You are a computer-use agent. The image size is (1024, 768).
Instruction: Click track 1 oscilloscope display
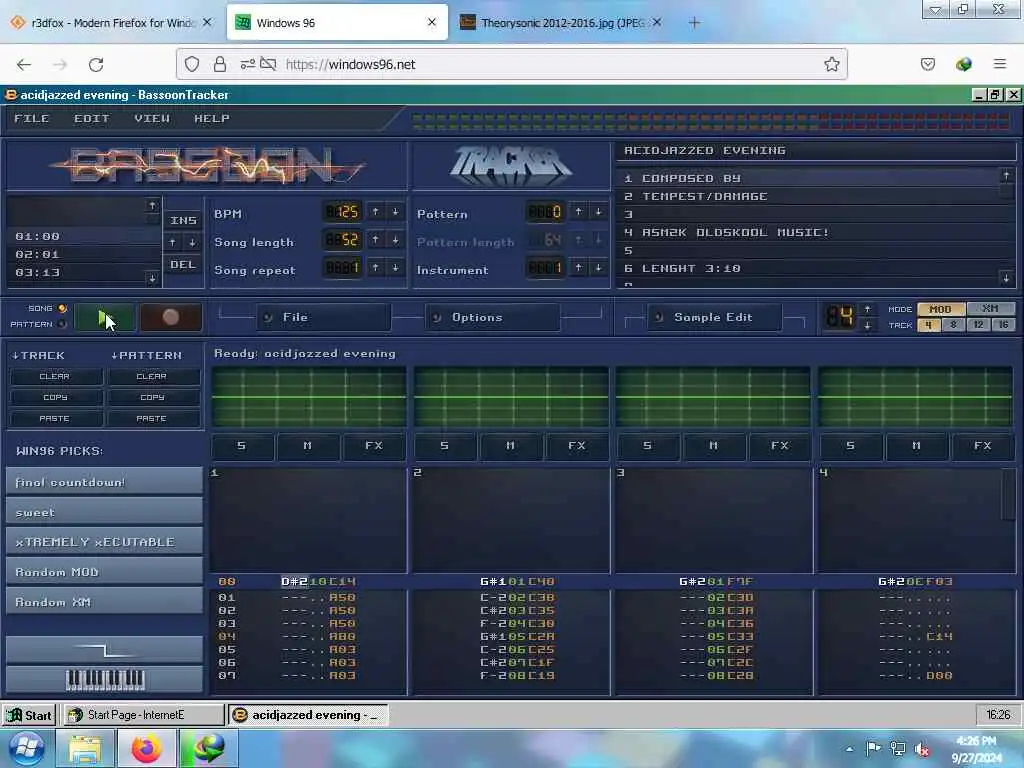tap(309, 397)
